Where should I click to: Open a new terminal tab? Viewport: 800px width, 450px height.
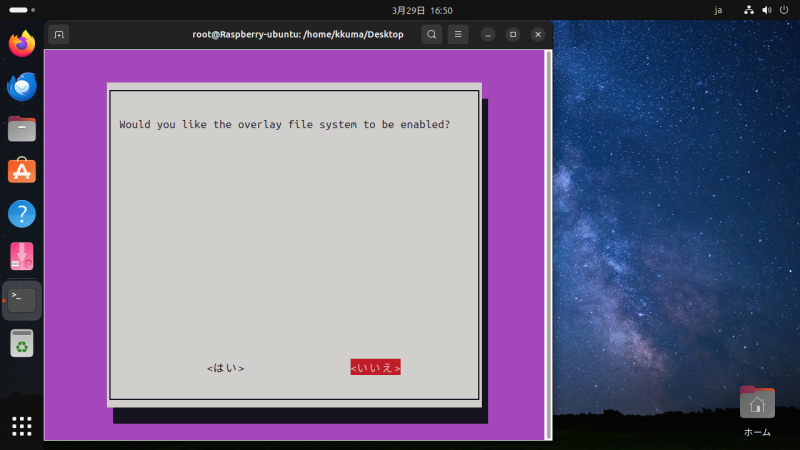click(59, 34)
